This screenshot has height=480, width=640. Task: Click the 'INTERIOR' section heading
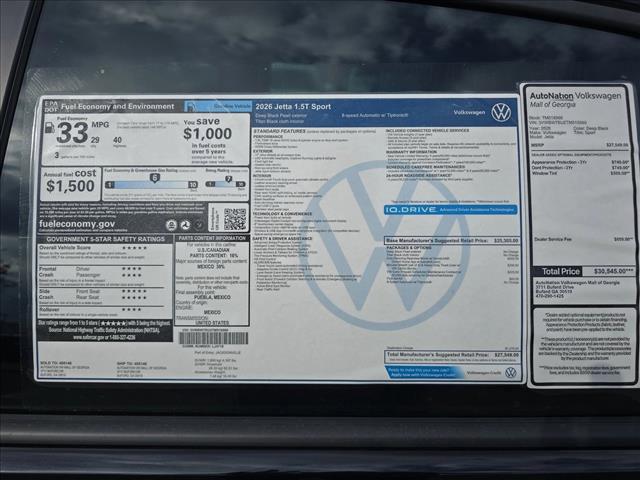pyautogui.click(x=262, y=176)
